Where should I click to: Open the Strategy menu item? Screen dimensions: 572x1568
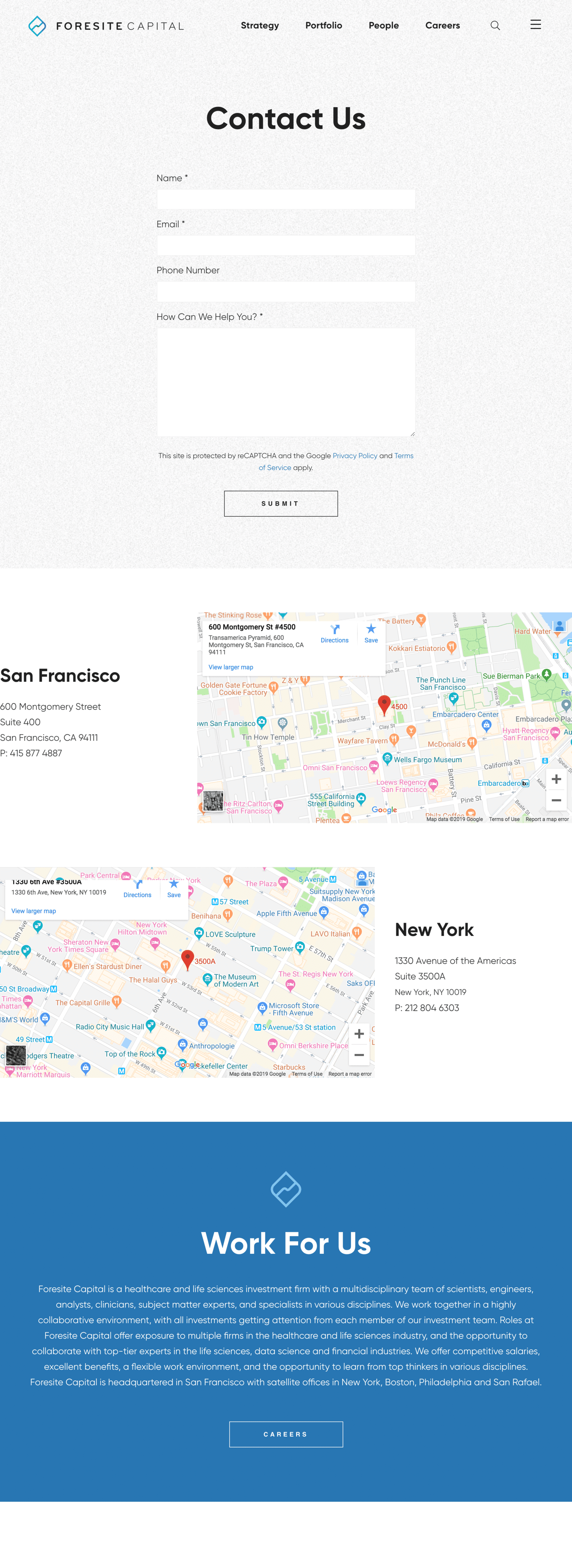[260, 26]
